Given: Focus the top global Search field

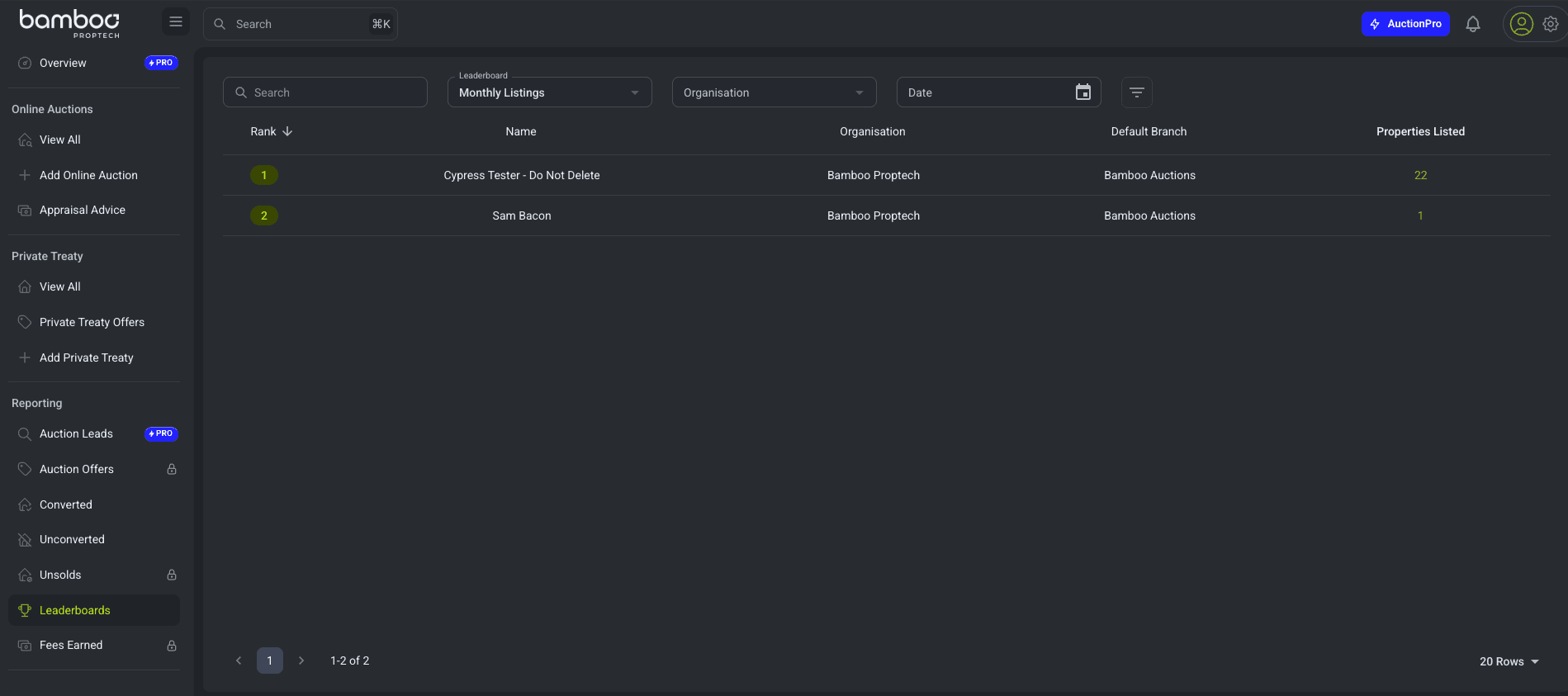Looking at the screenshot, I should (x=301, y=24).
